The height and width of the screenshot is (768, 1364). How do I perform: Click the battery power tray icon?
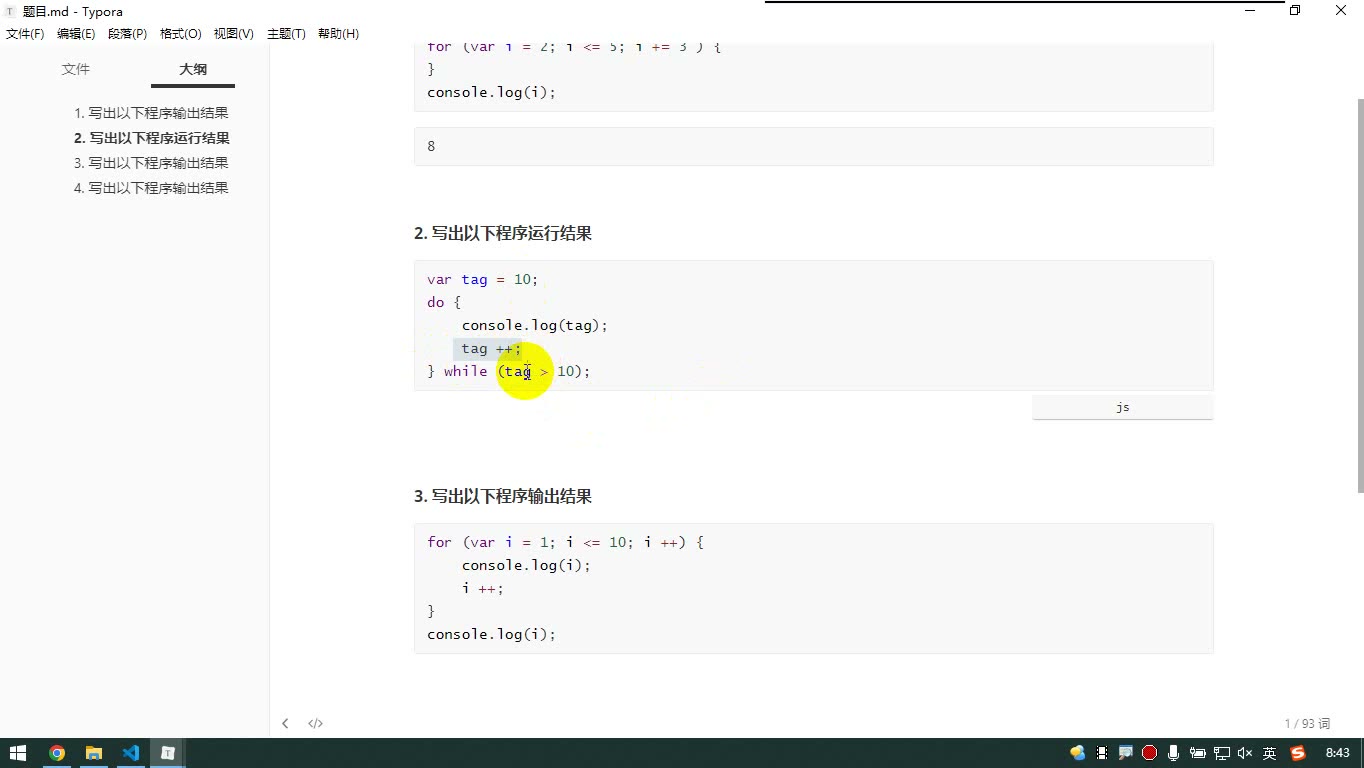(1197, 753)
